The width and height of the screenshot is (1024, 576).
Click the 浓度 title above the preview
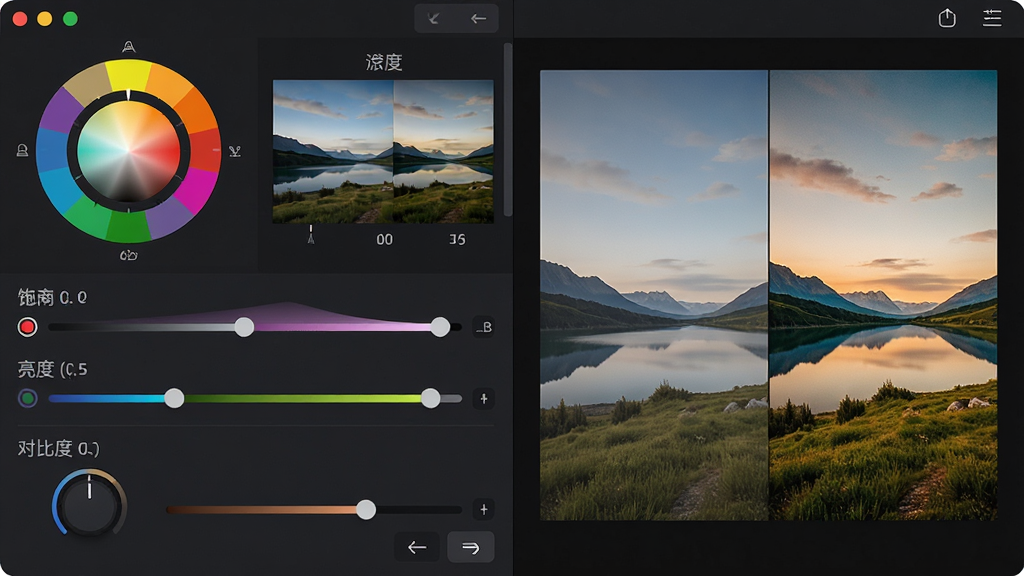[x=383, y=63]
